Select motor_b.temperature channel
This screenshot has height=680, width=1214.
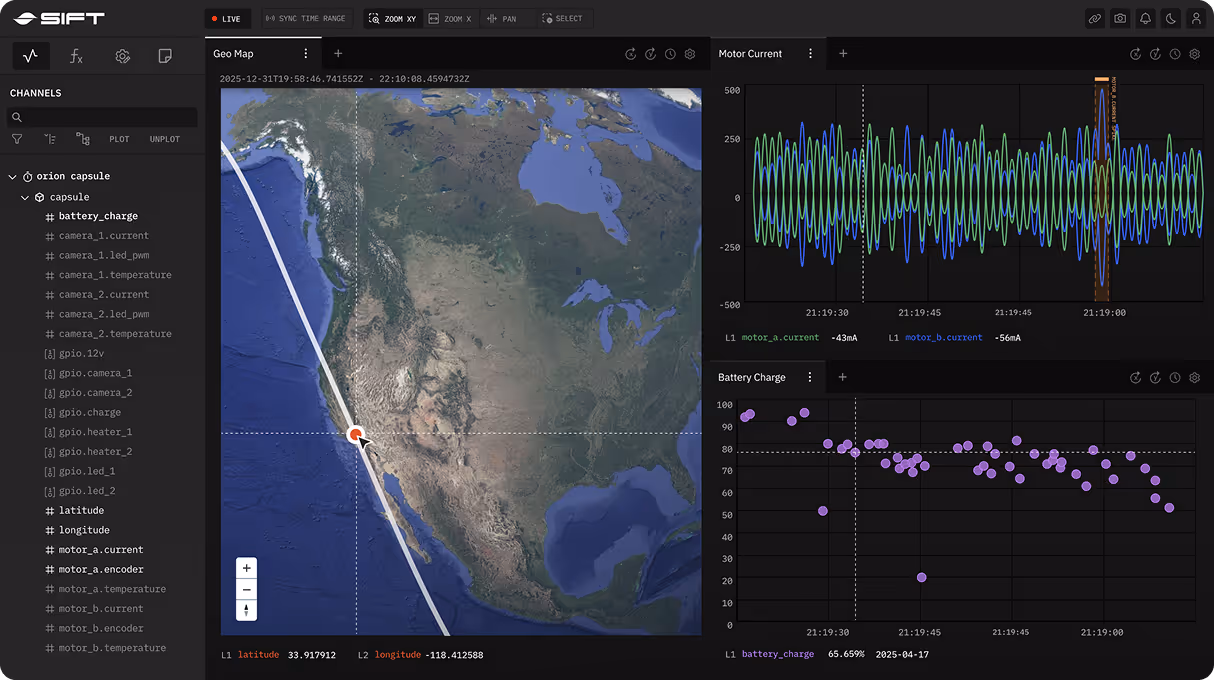coord(112,648)
